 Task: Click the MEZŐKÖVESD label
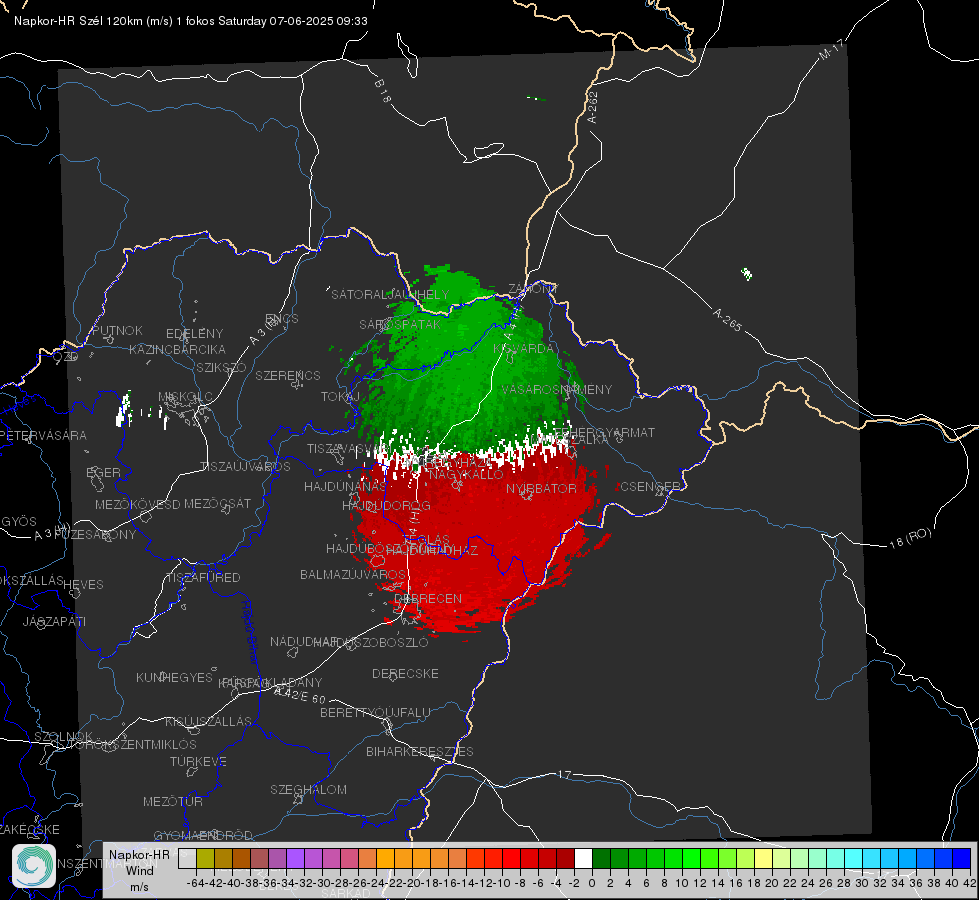pos(138,504)
